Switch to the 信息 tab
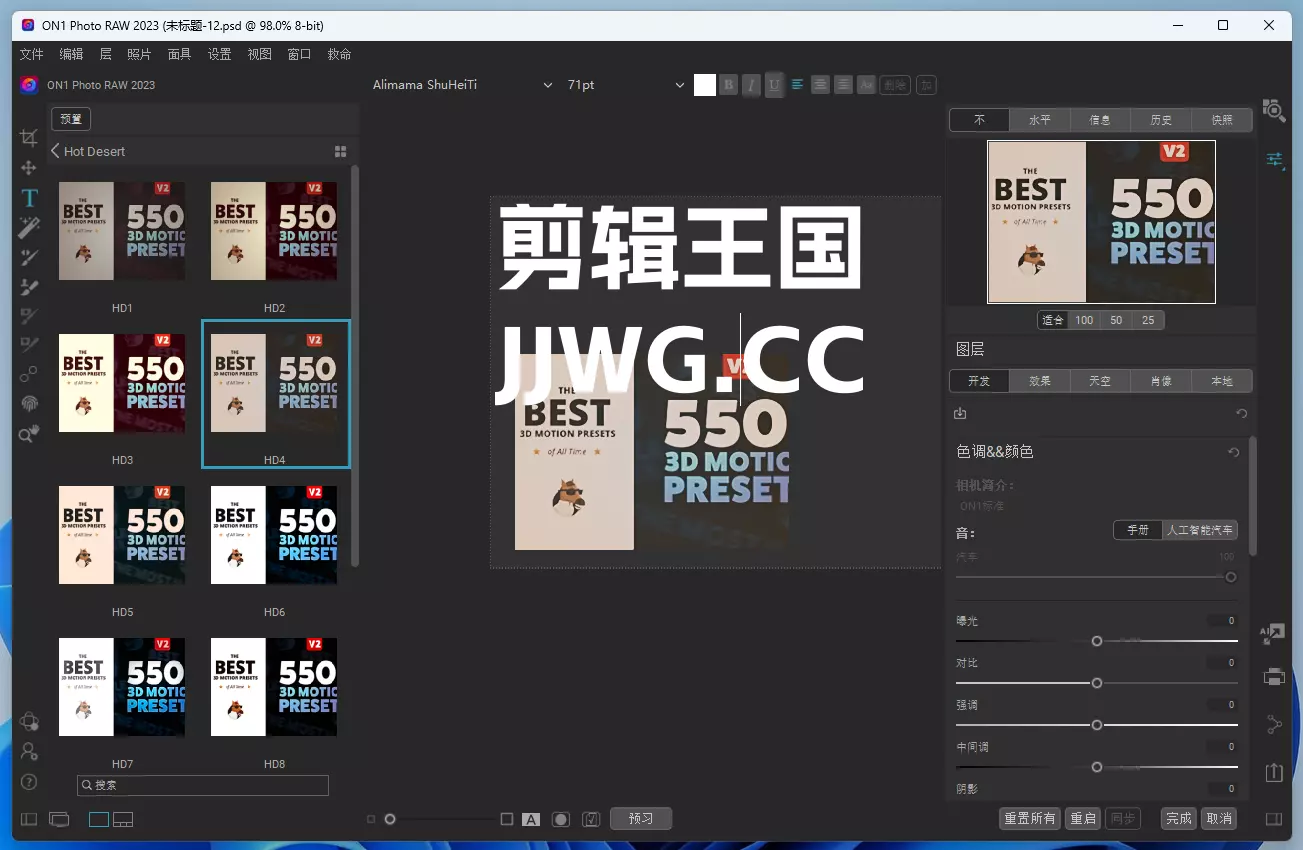 (1100, 120)
